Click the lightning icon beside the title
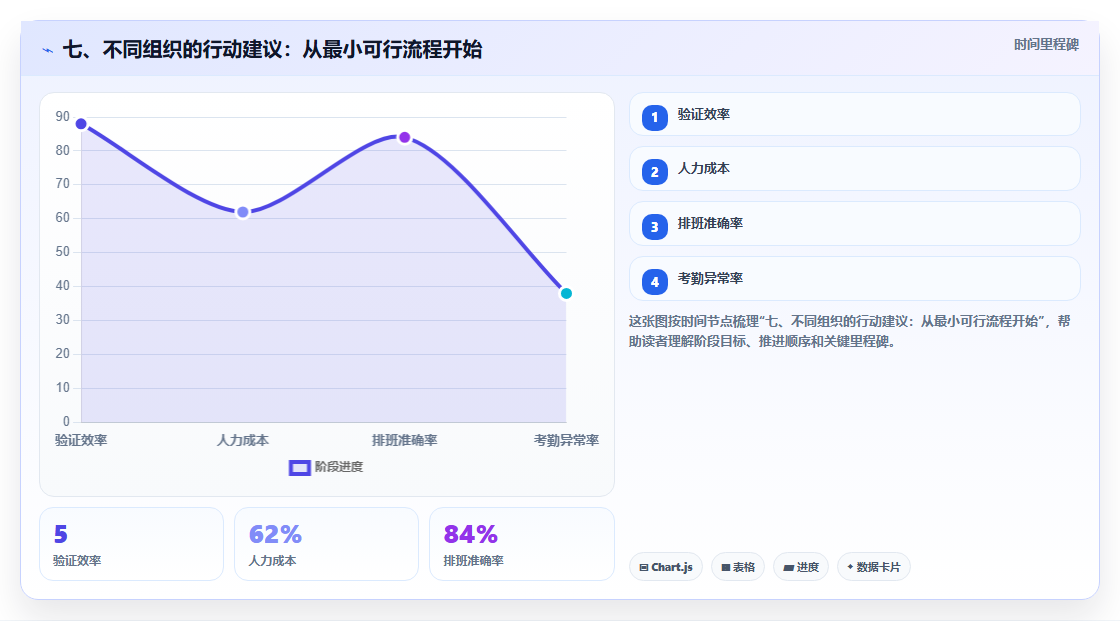The width and height of the screenshot is (1120, 621). 48,50
